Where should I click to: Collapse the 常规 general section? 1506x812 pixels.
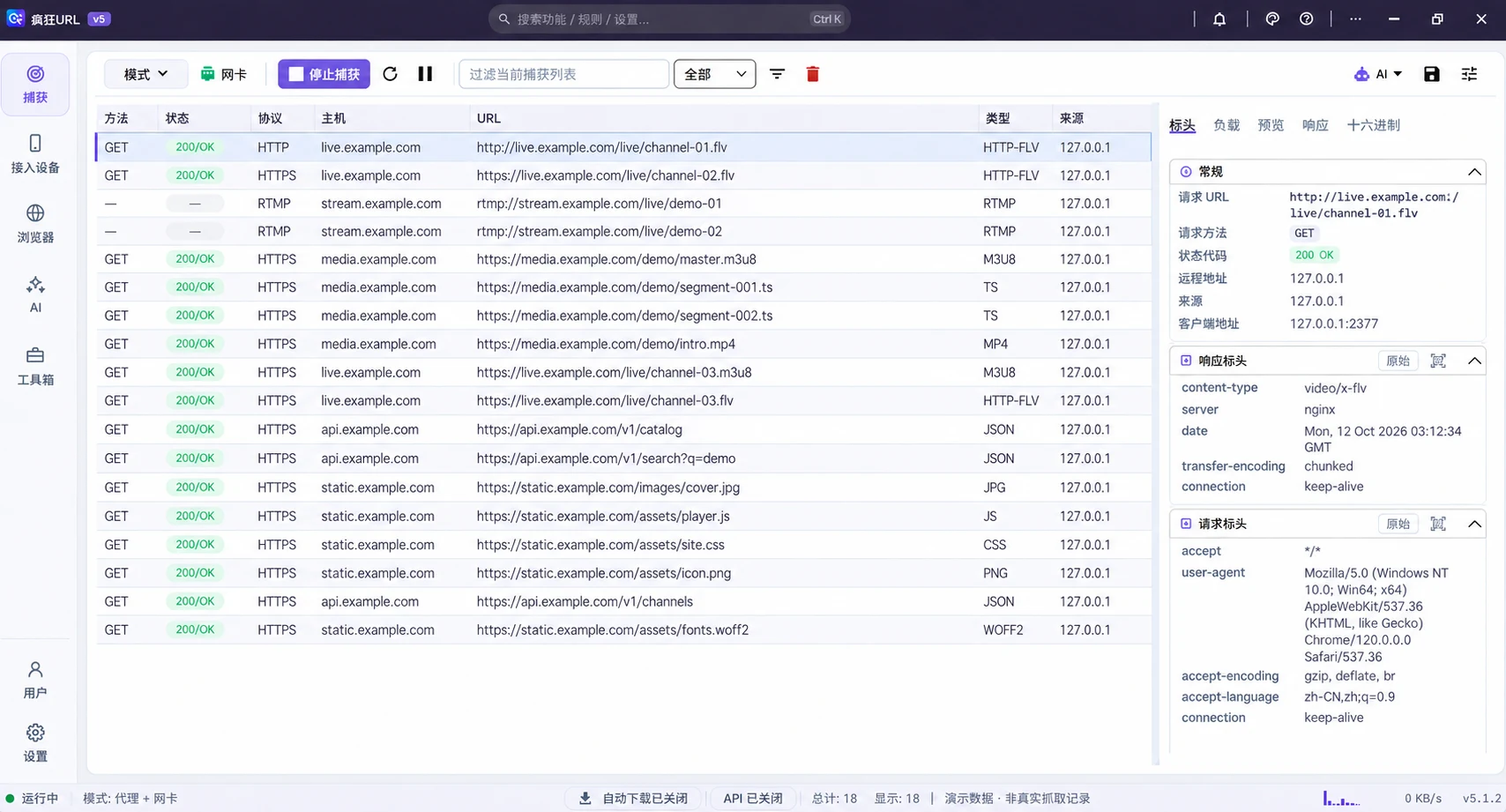tap(1474, 171)
